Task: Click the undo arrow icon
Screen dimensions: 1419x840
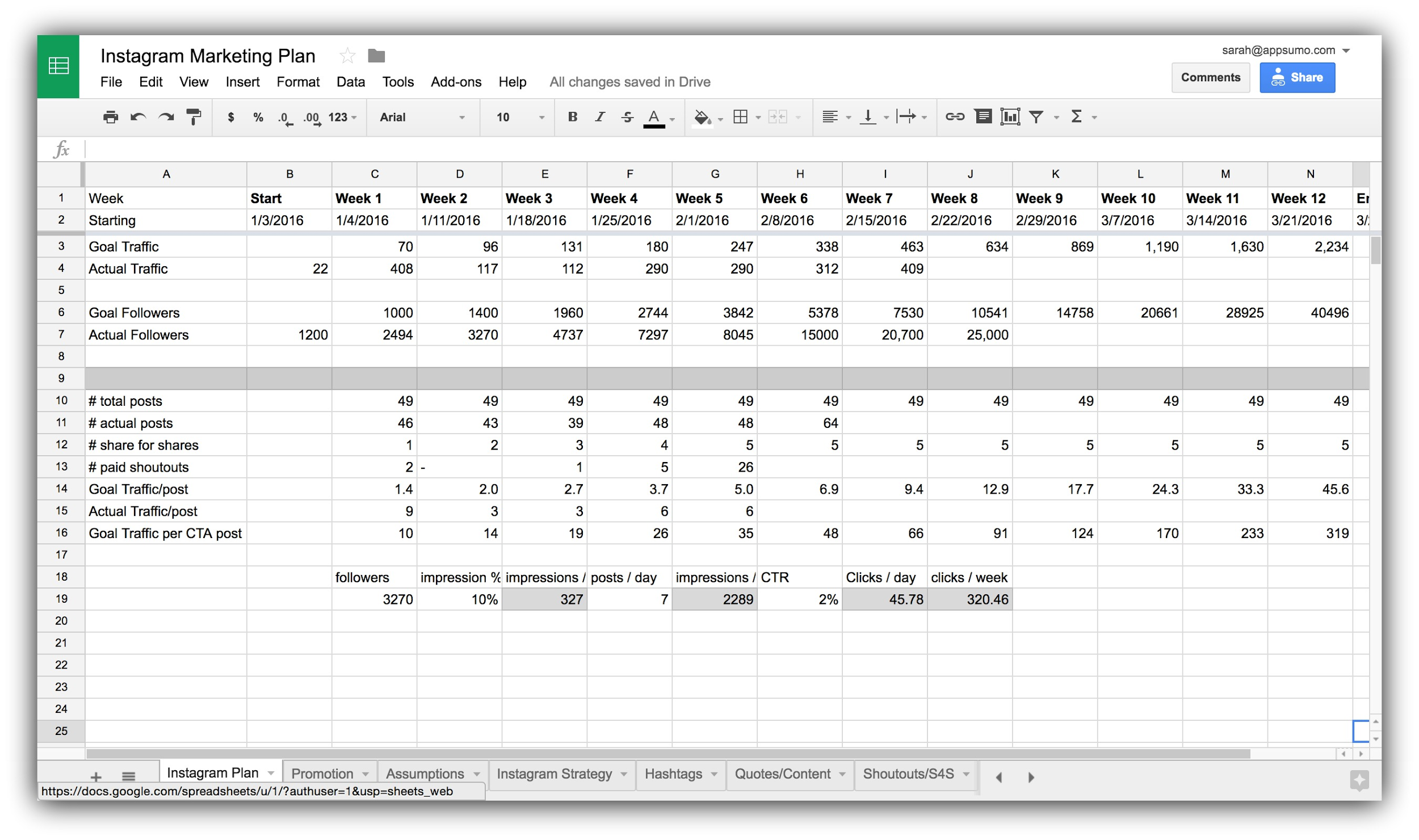Action: pos(138,117)
